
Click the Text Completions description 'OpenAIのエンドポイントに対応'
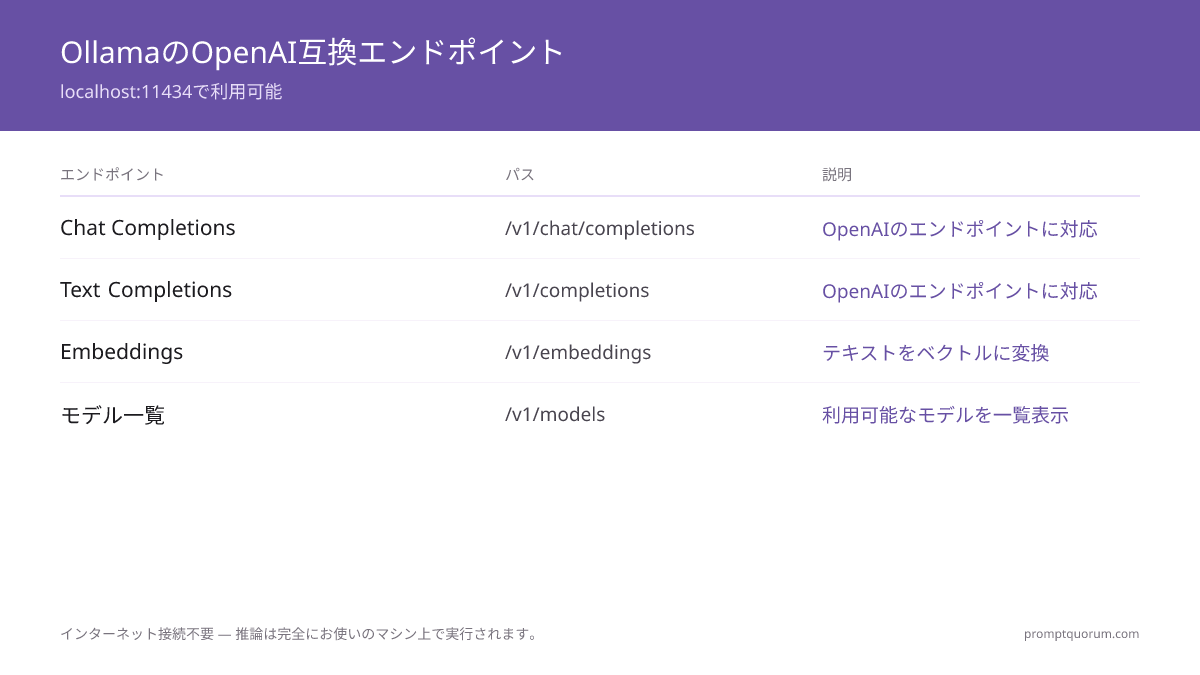click(x=960, y=291)
